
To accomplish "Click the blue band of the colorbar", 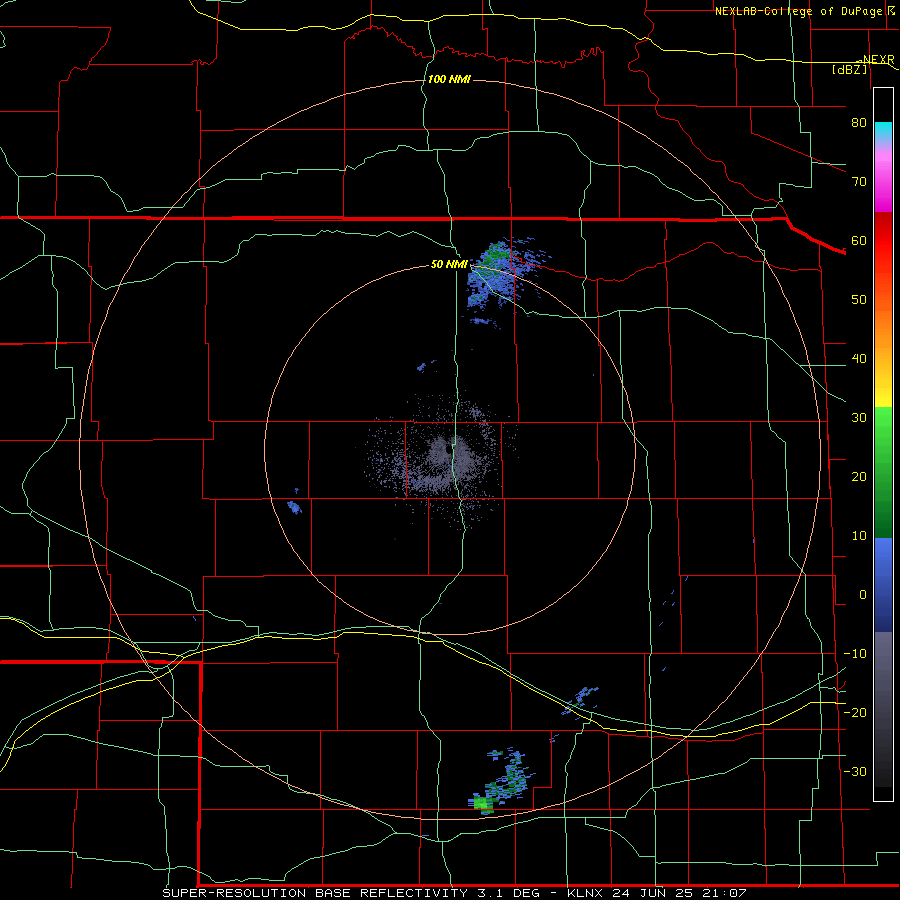I will 883,585.
